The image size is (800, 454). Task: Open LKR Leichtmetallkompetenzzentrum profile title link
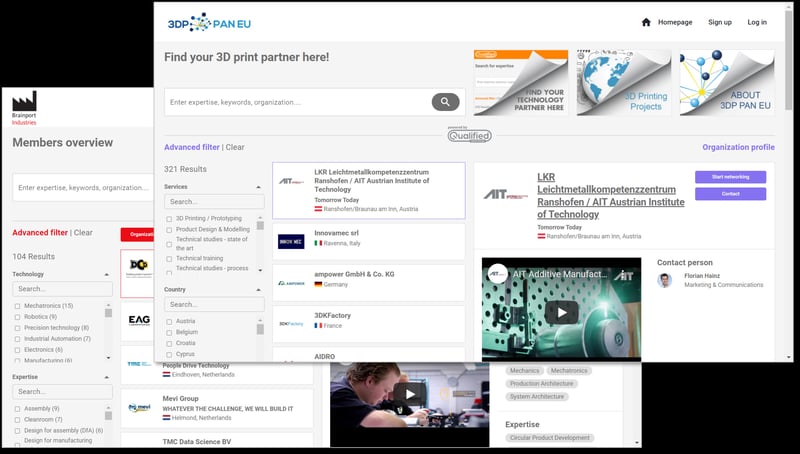(x=611, y=195)
